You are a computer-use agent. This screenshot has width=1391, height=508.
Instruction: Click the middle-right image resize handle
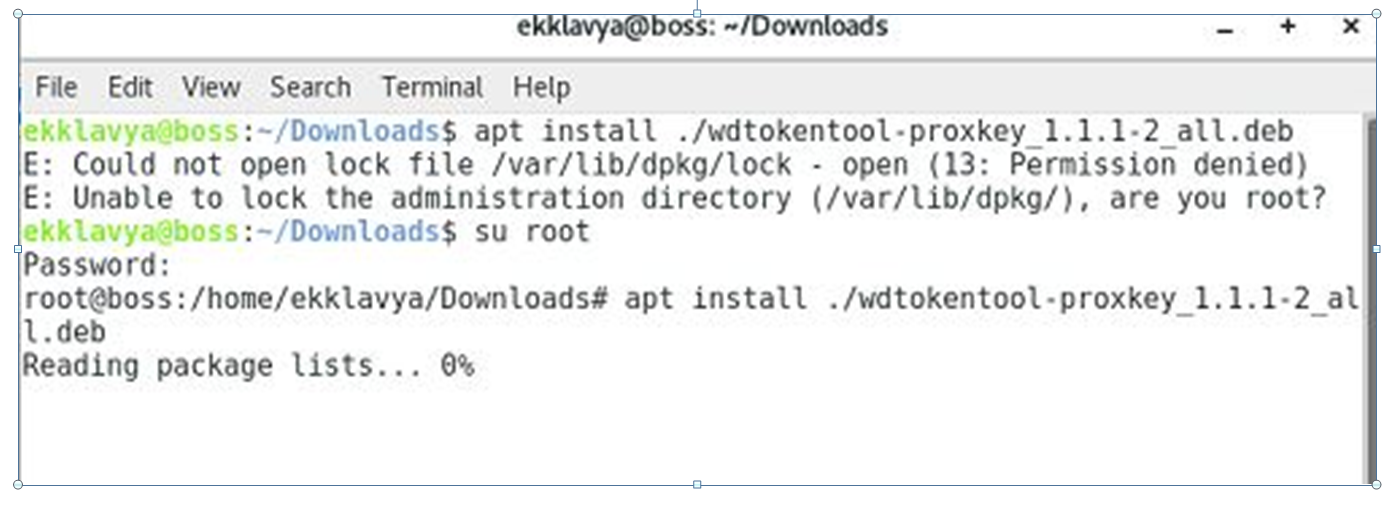tap(1376, 249)
